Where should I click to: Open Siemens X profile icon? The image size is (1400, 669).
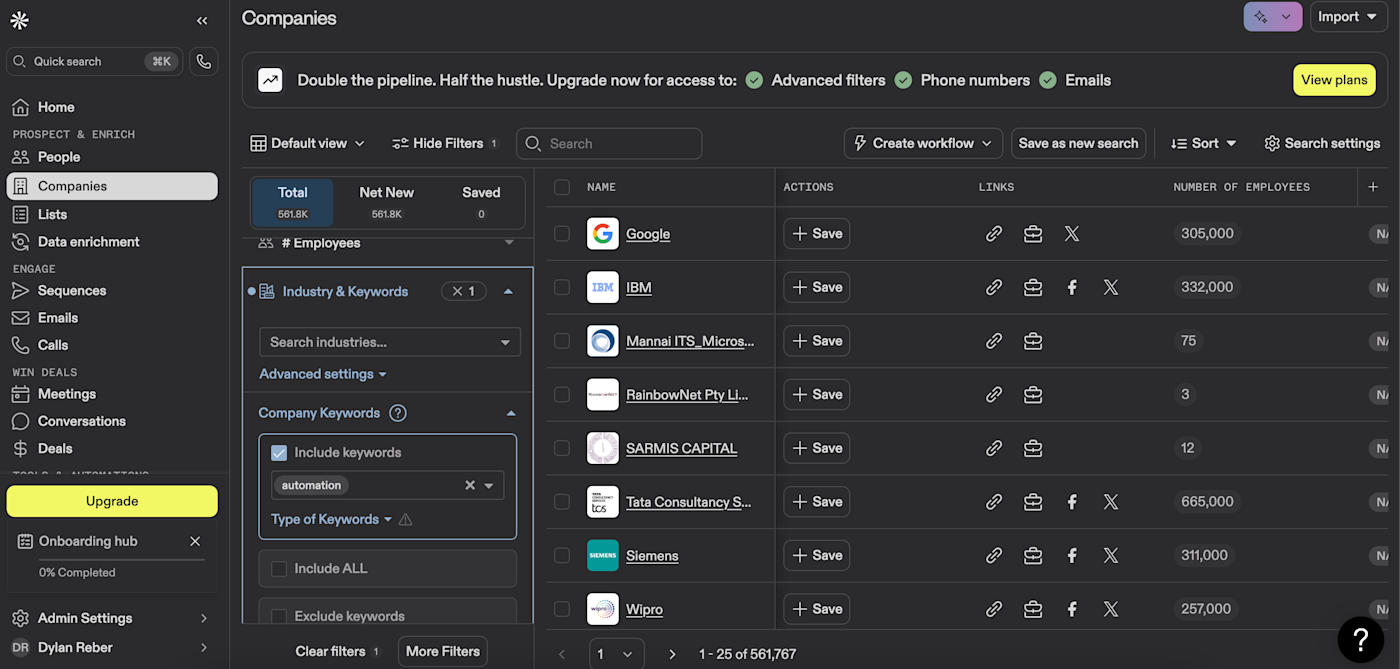click(1111, 555)
